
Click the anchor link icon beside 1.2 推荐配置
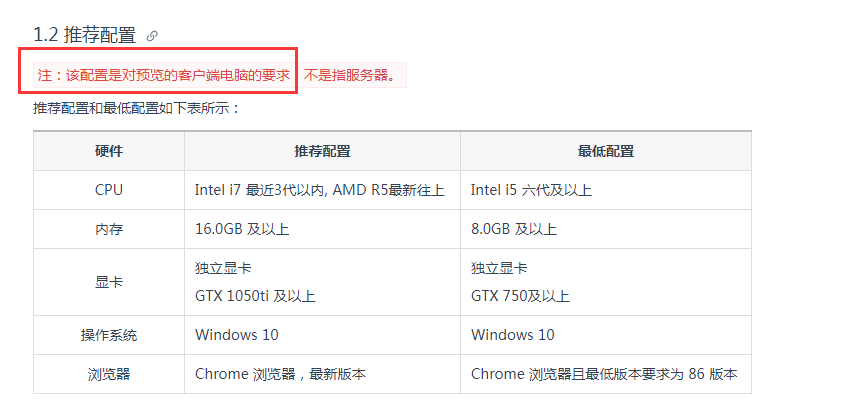152,36
